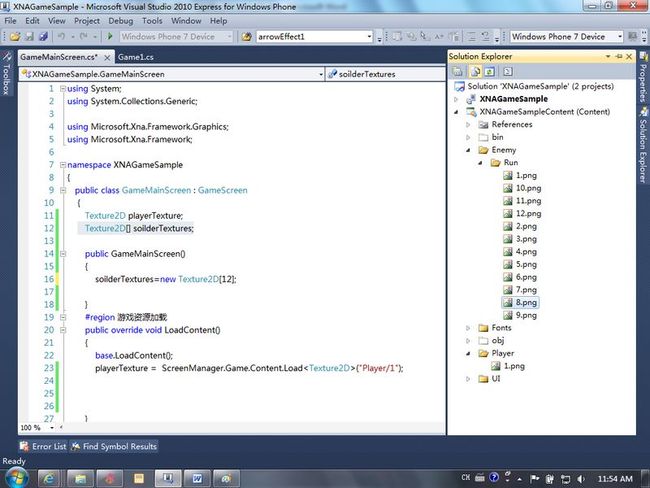The image size is (650, 488).
Task: Expand the UI folder
Action: [x=468, y=379]
